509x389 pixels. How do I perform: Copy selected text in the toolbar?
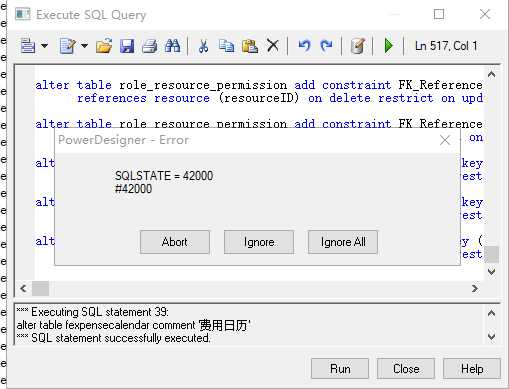click(x=226, y=46)
